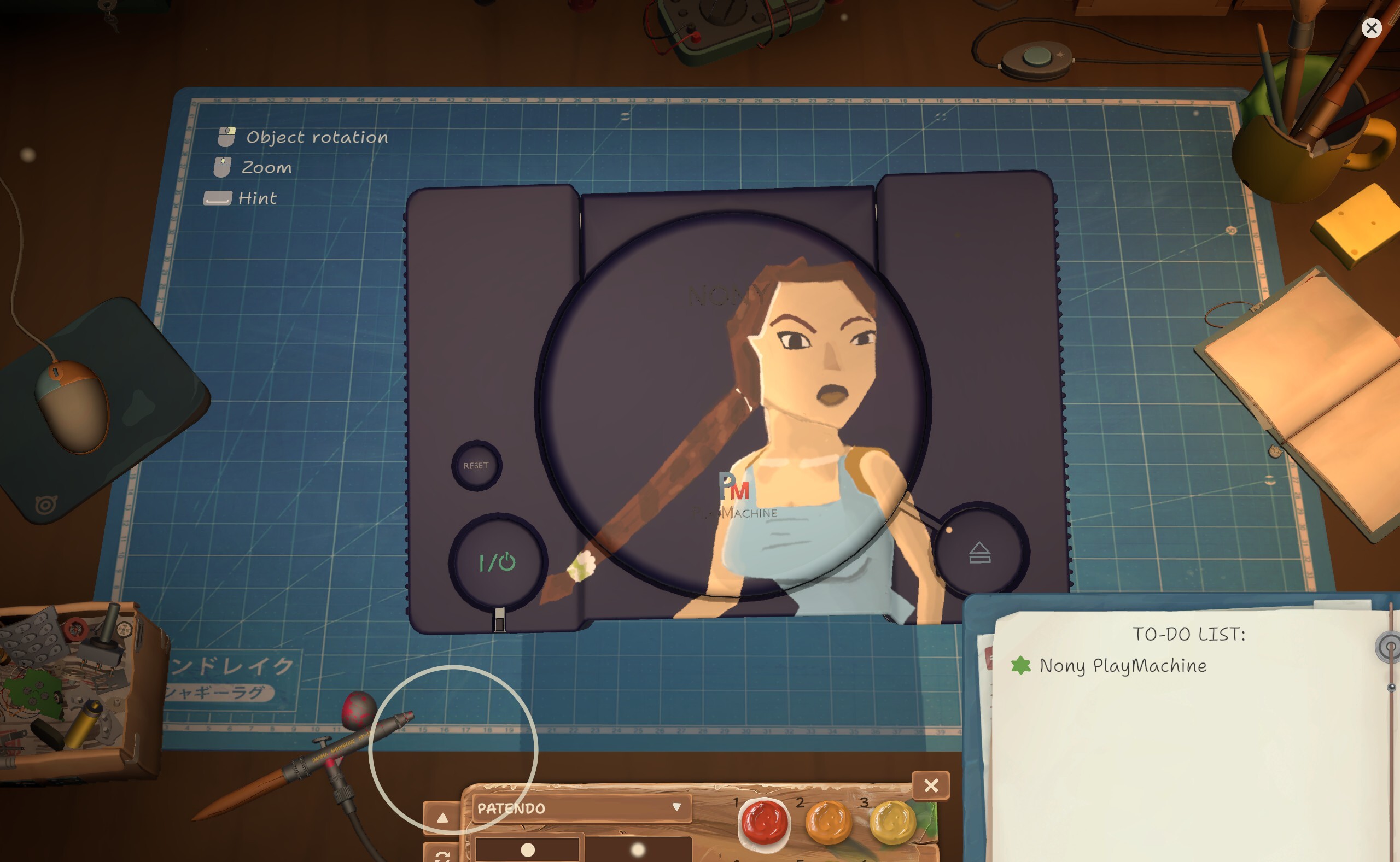Click the rotating-arrows button beside the palette
This screenshot has height=862, width=1400.
pos(442,853)
